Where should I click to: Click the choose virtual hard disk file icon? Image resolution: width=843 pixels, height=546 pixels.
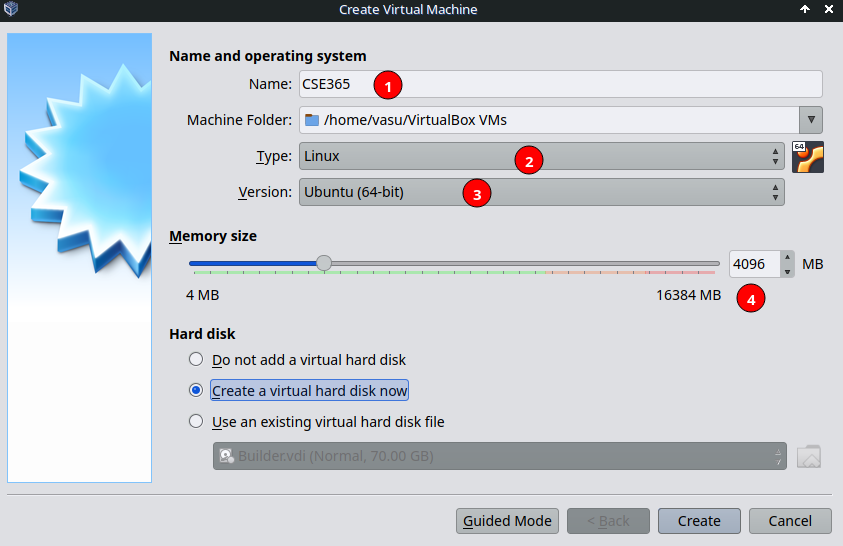[808, 456]
